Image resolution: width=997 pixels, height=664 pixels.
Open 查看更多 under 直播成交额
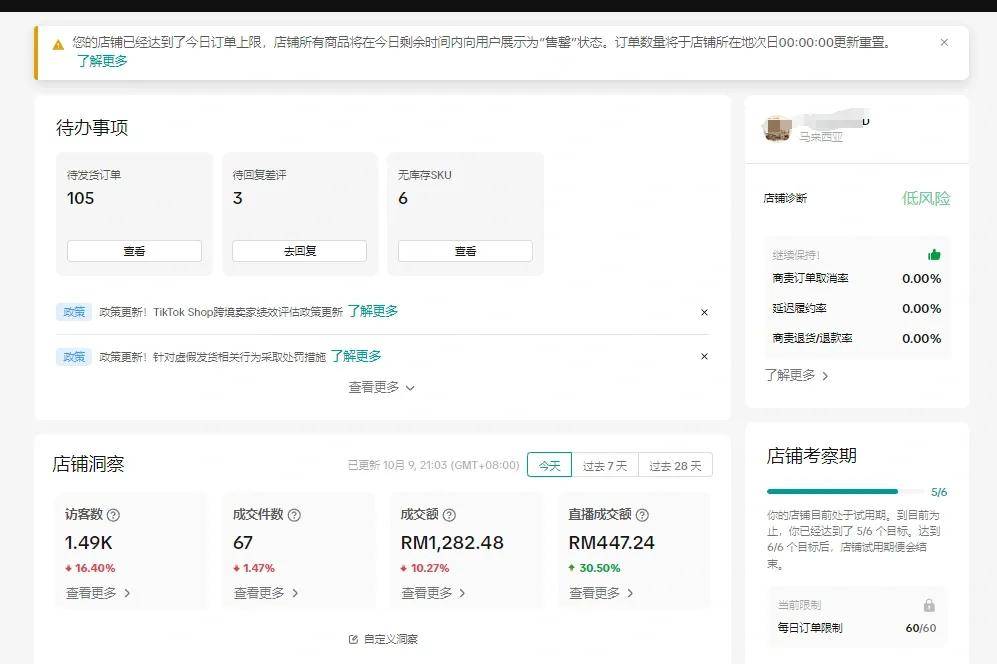(601, 593)
